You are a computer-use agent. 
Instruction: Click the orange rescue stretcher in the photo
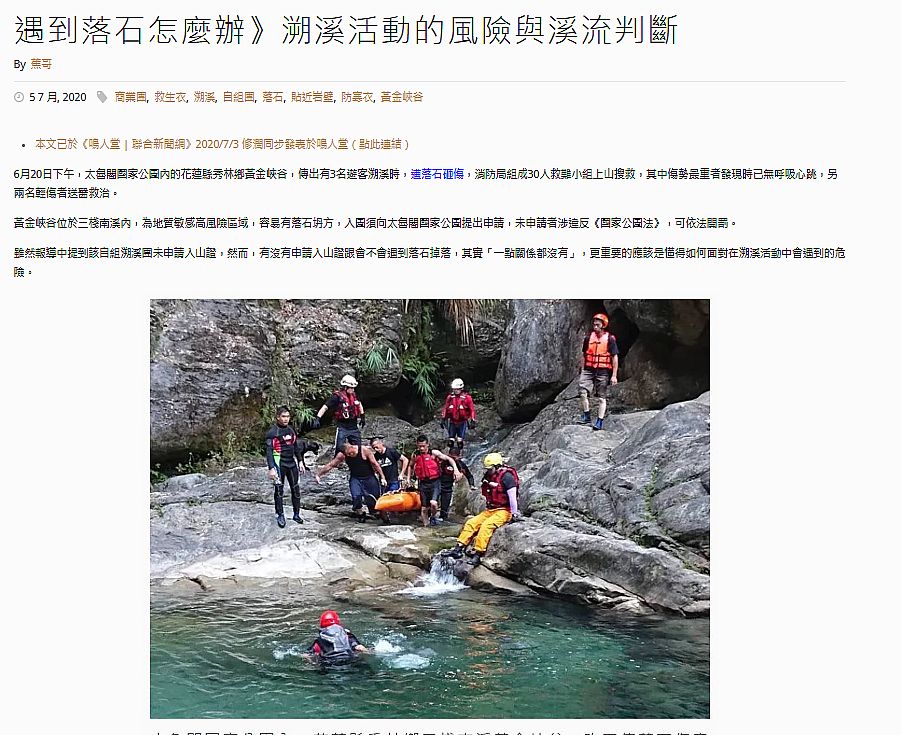click(398, 502)
